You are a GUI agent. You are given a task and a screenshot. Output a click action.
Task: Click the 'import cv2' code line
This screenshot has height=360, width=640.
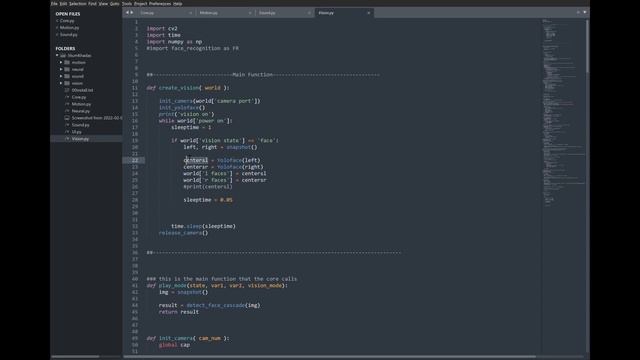tap(162, 29)
